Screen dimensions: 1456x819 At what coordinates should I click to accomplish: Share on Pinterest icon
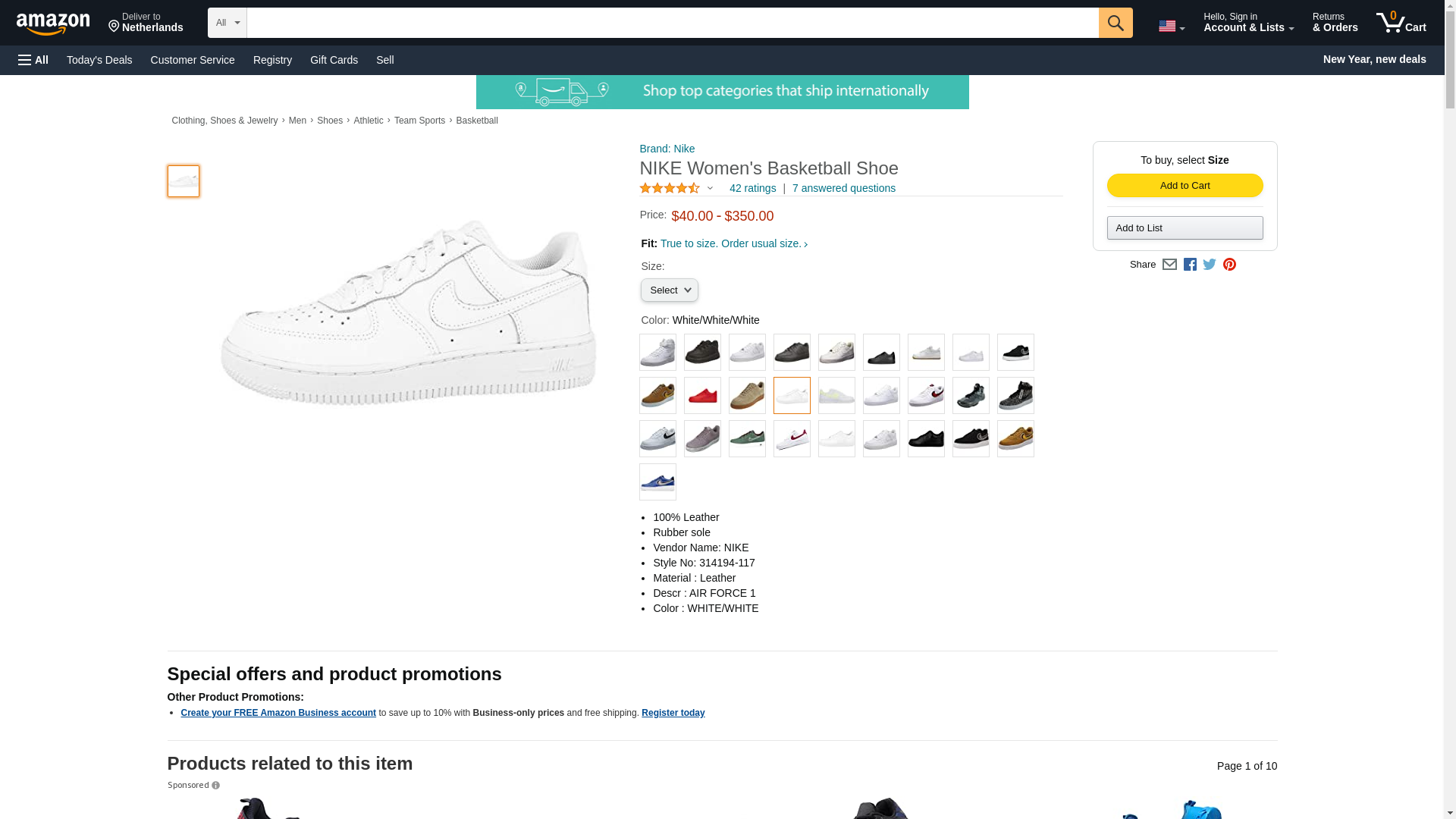point(1229,265)
